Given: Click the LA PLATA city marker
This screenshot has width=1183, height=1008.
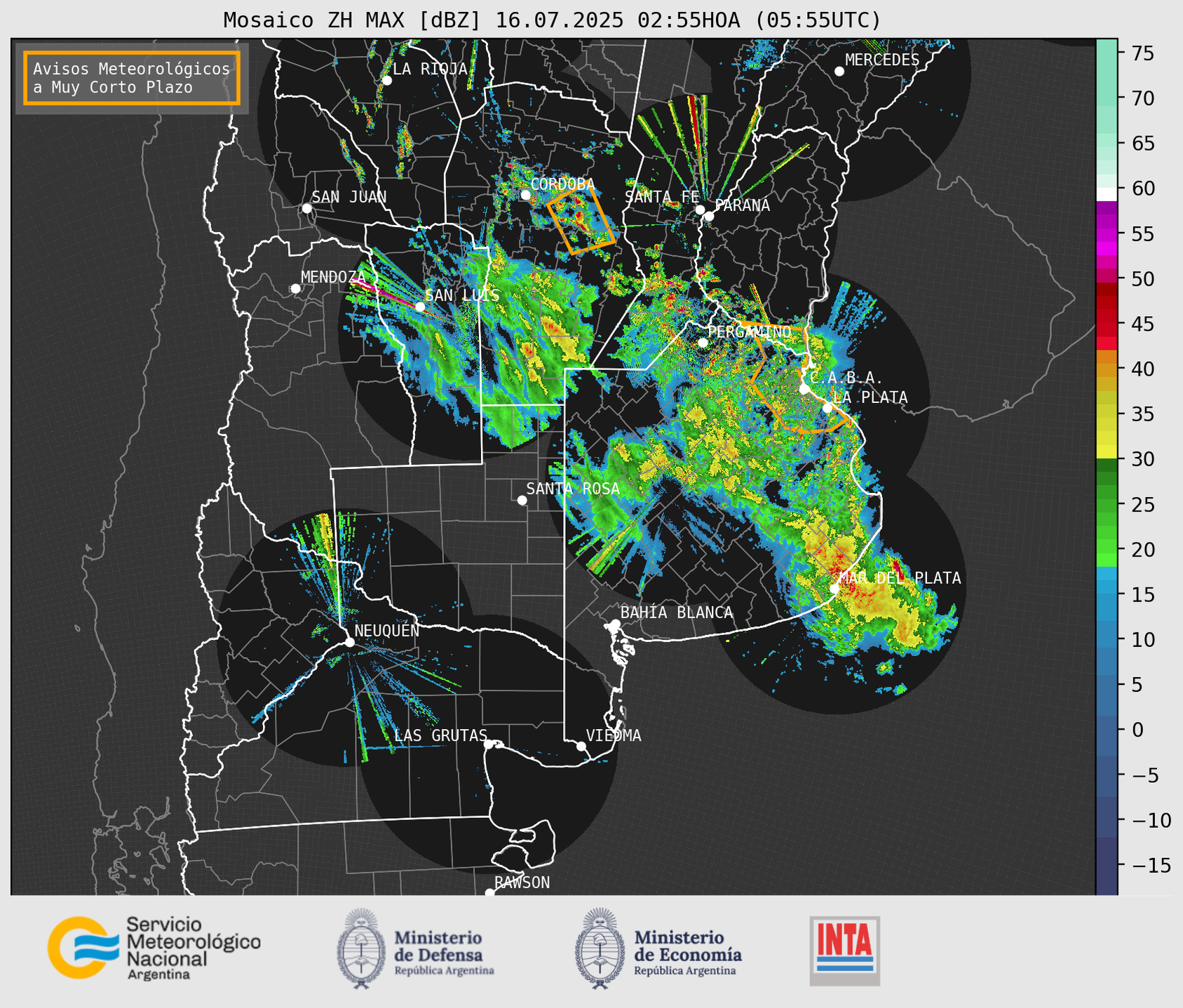Looking at the screenshot, I should [x=827, y=408].
